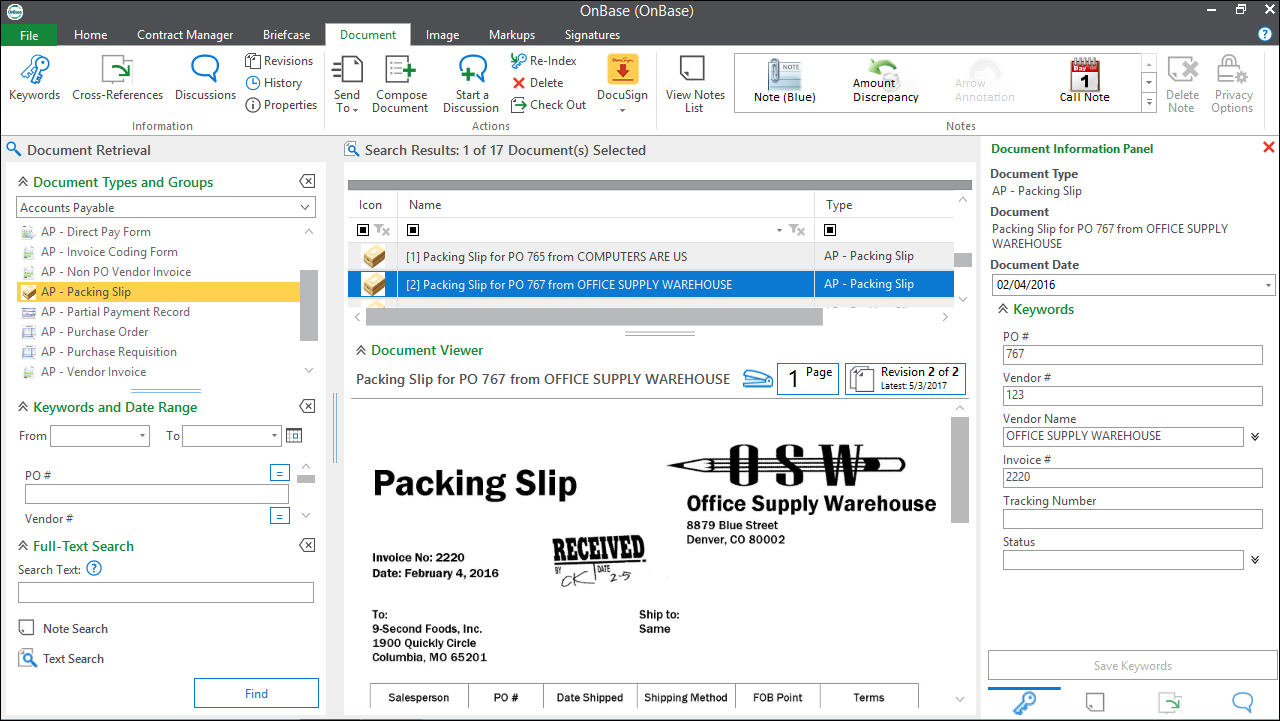The height and width of the screenshot is (721, 1280).
Task: Switch to the Home tab
Action: [90, 35]
